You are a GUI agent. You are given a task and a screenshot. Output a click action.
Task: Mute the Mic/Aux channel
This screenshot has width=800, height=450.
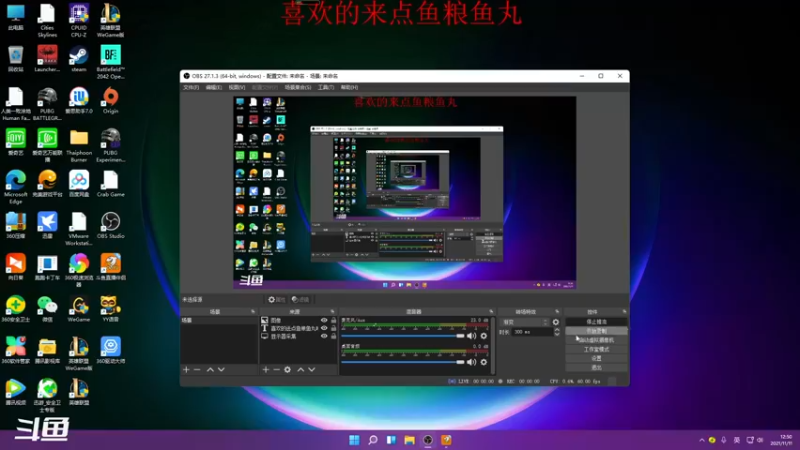471,336
